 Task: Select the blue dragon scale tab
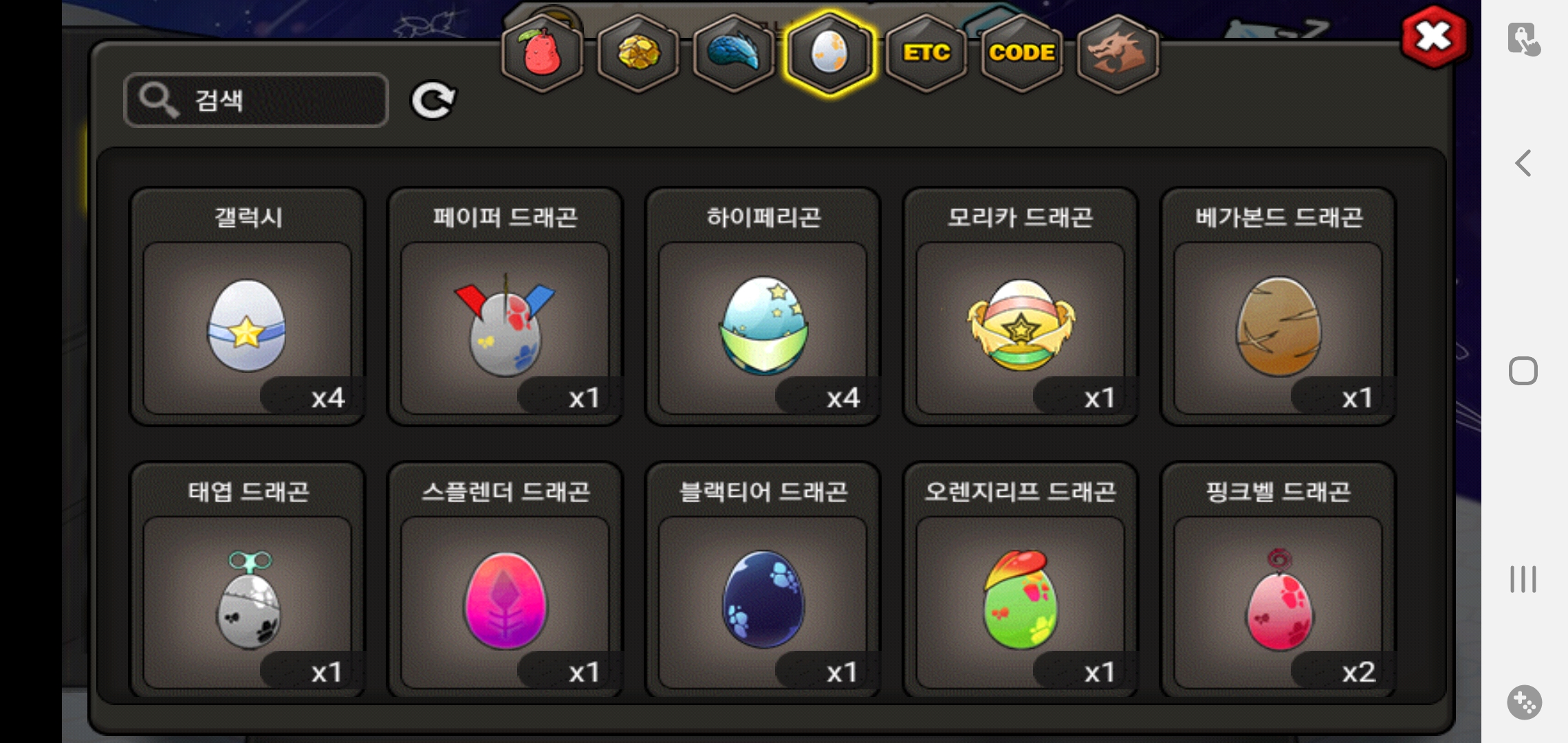click(x=734, y=53)
